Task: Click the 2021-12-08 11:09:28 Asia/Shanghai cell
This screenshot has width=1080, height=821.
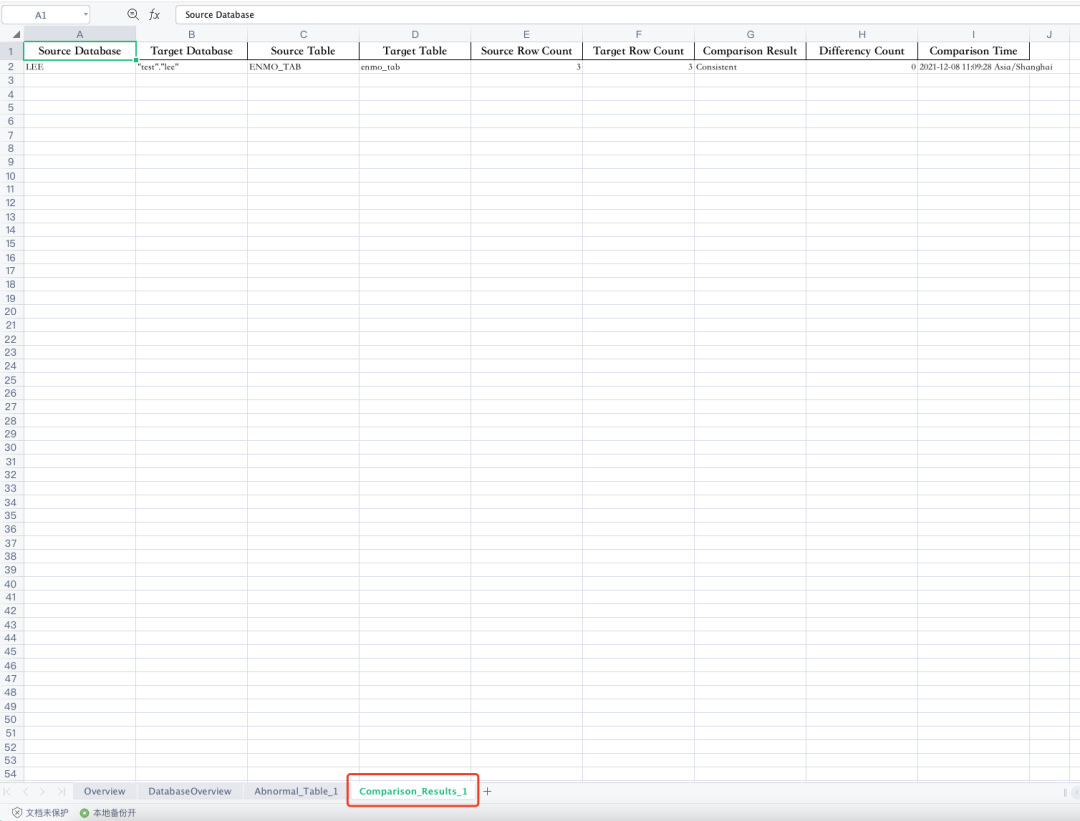Action: tap(973, 67)
